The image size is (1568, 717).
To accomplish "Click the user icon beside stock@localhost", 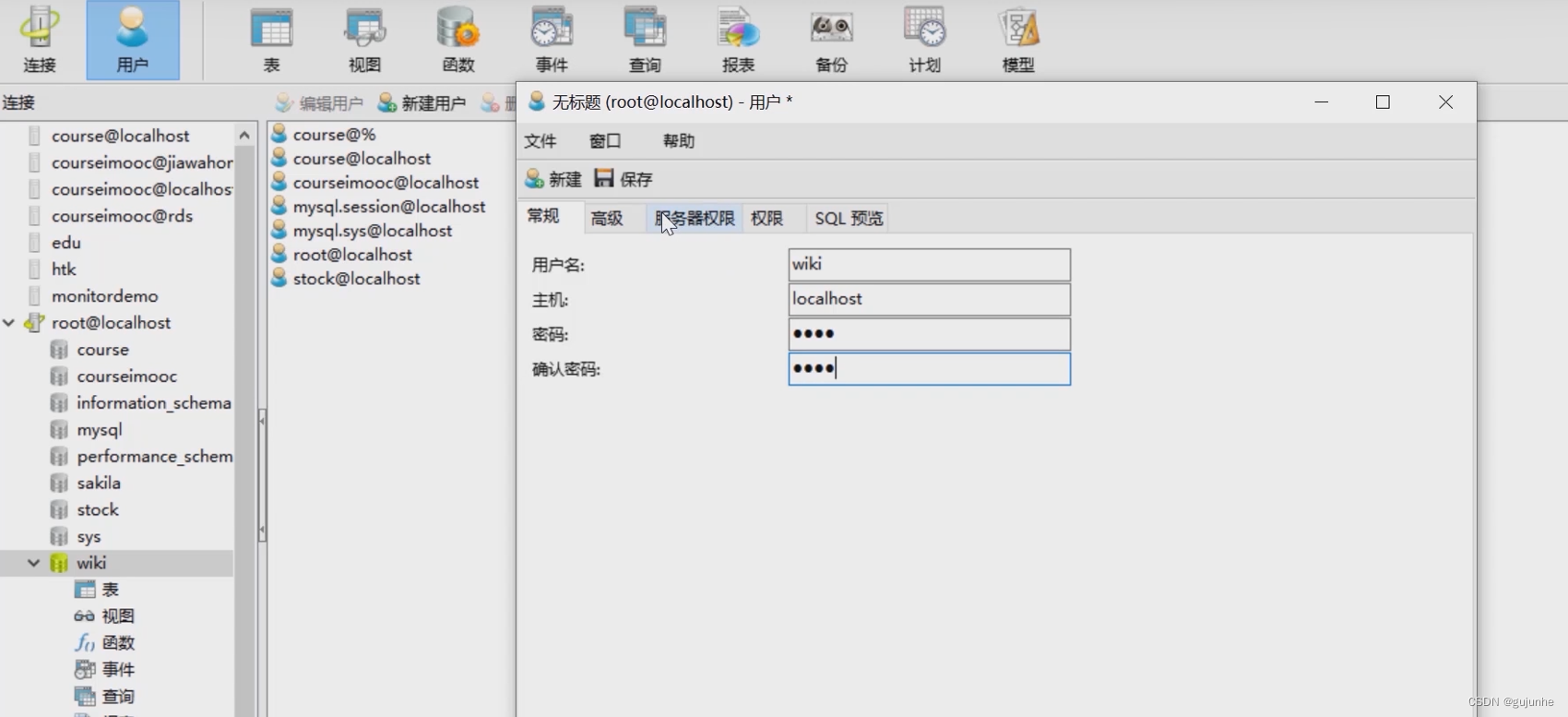I will (279, 278).
